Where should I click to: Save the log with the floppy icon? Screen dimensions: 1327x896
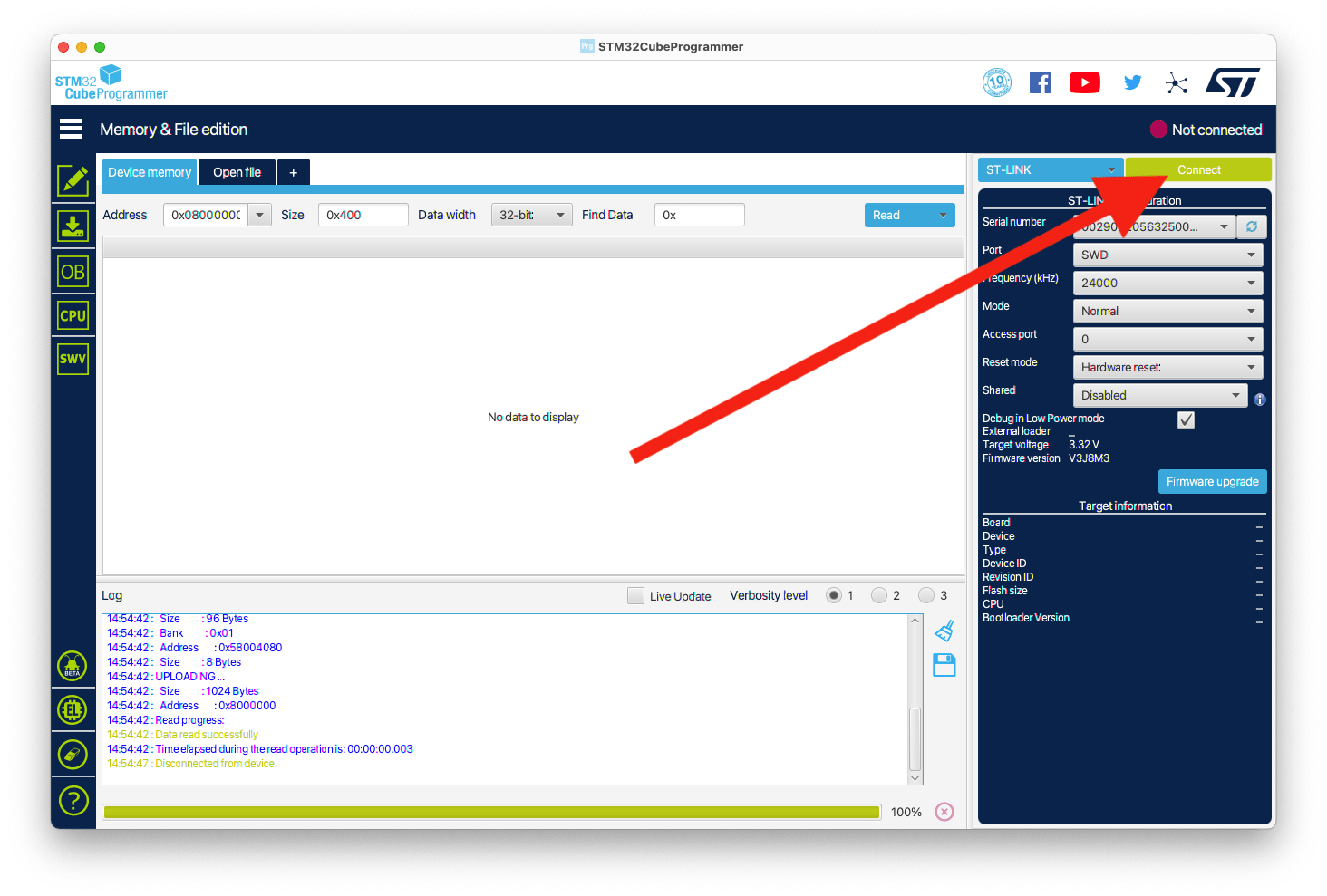(x=944, y=665)
